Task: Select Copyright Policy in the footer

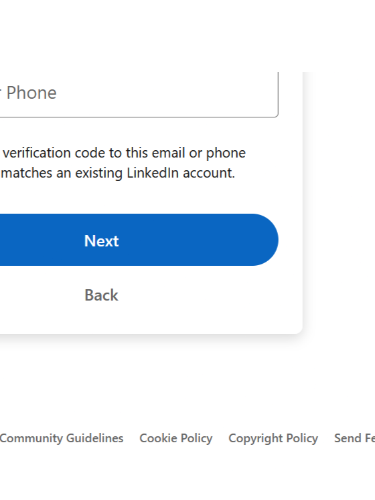Action: (273, 438)
